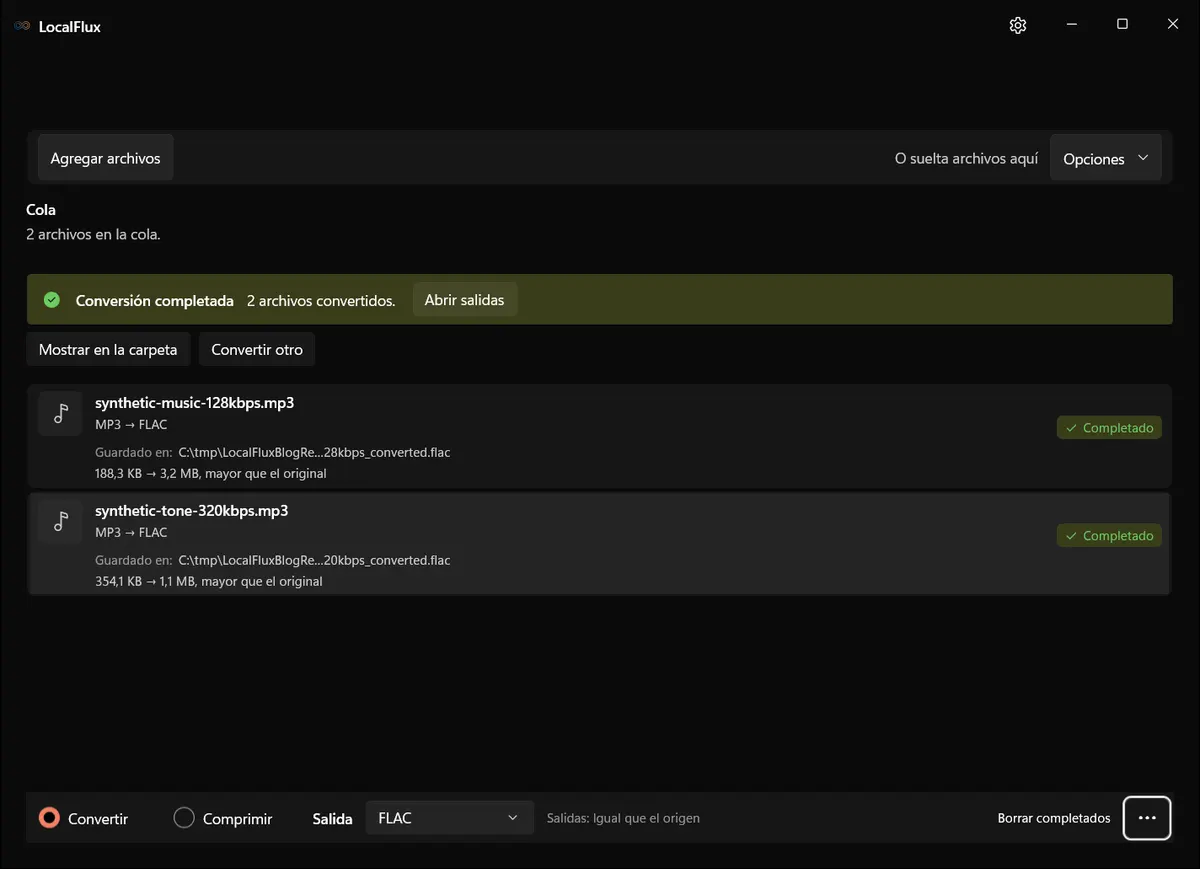
Task: Click 'Salidas: Igual que el origen' text
Action: click(623, 818)
